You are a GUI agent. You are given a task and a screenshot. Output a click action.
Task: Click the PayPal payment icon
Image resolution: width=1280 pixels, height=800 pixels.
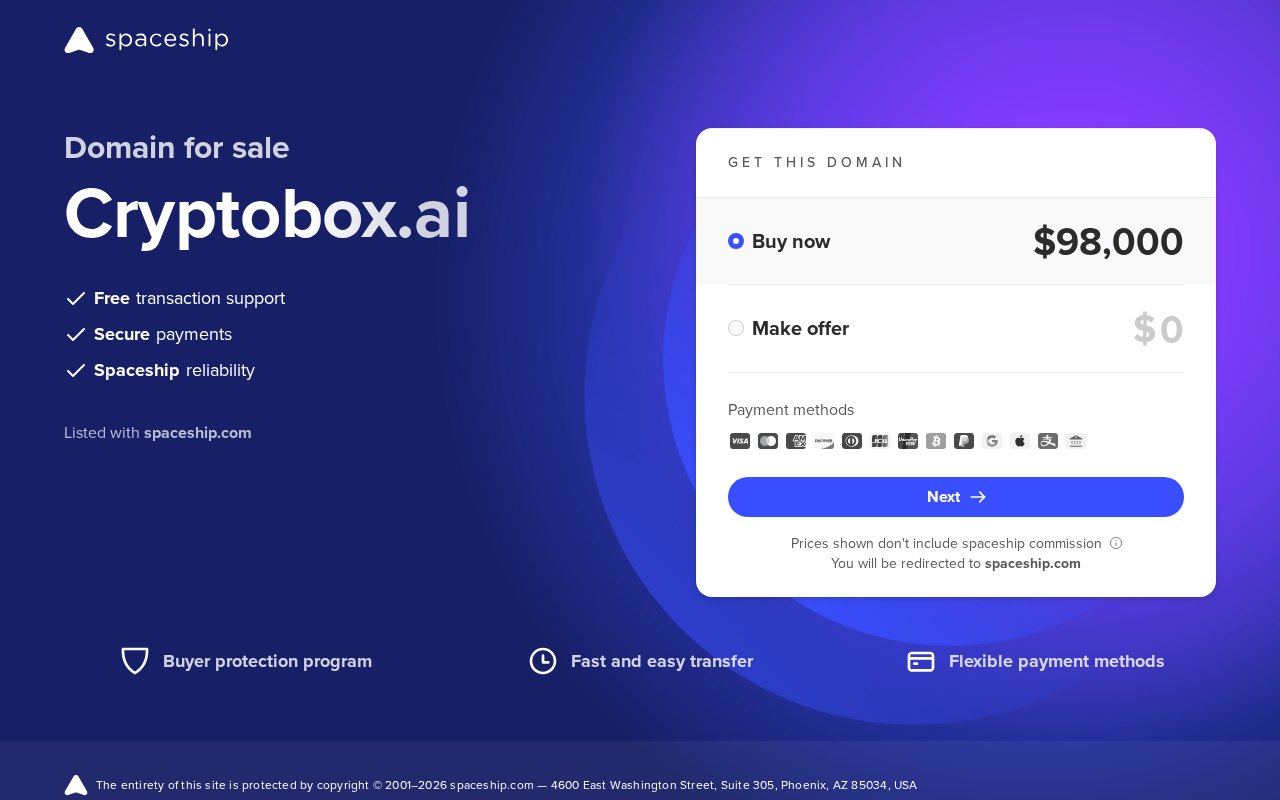964,441
